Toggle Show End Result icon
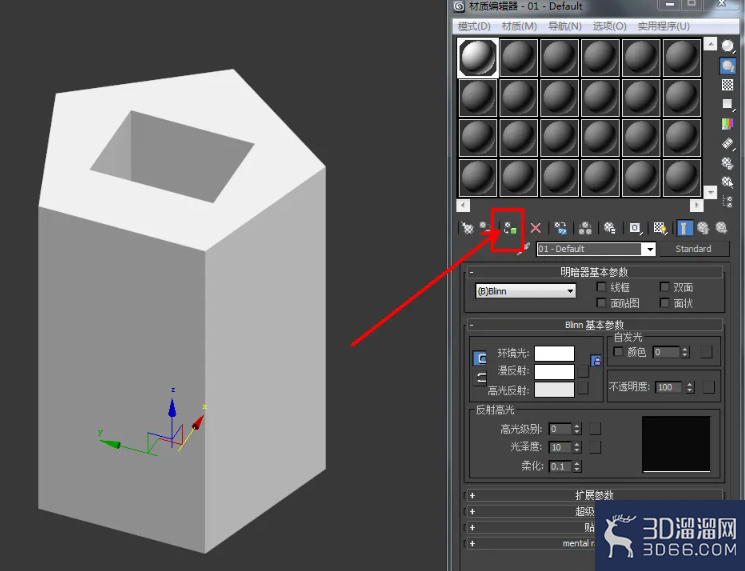745x571 pixels. pyautogui.click(x=684, y=228)
